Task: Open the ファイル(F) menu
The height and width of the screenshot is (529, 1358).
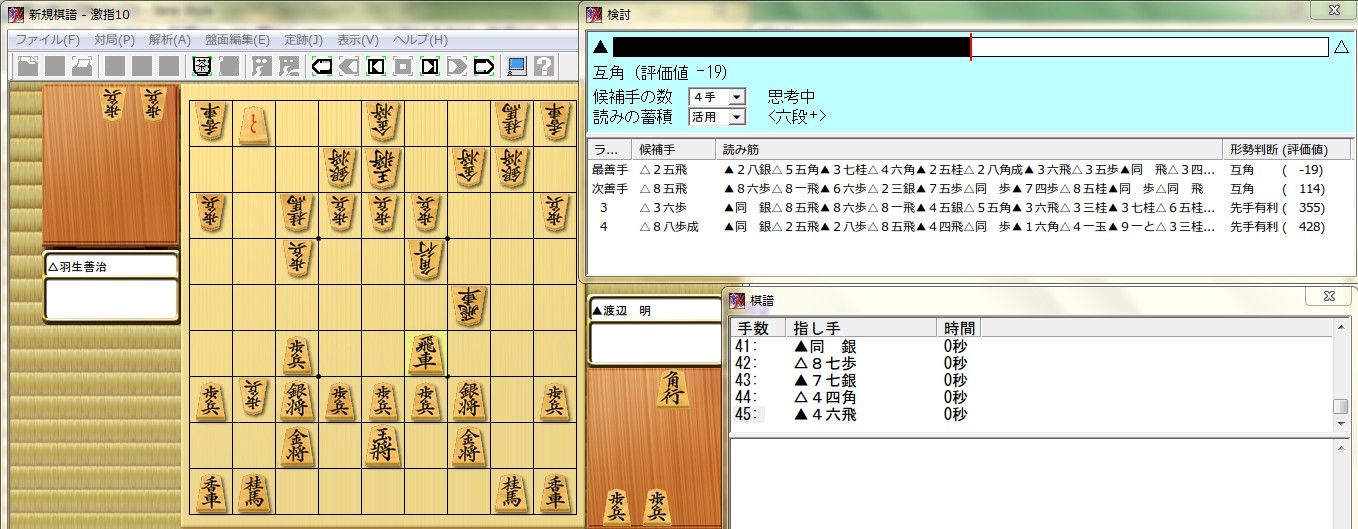Action: 48,40
